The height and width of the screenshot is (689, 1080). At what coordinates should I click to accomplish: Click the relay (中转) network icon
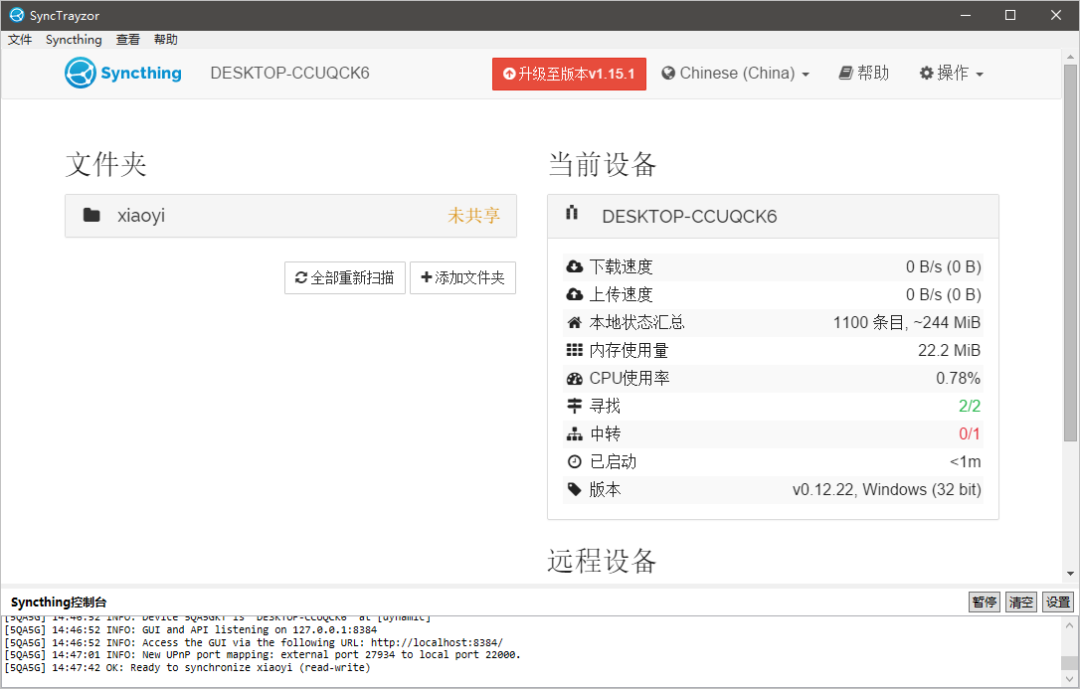574,434
